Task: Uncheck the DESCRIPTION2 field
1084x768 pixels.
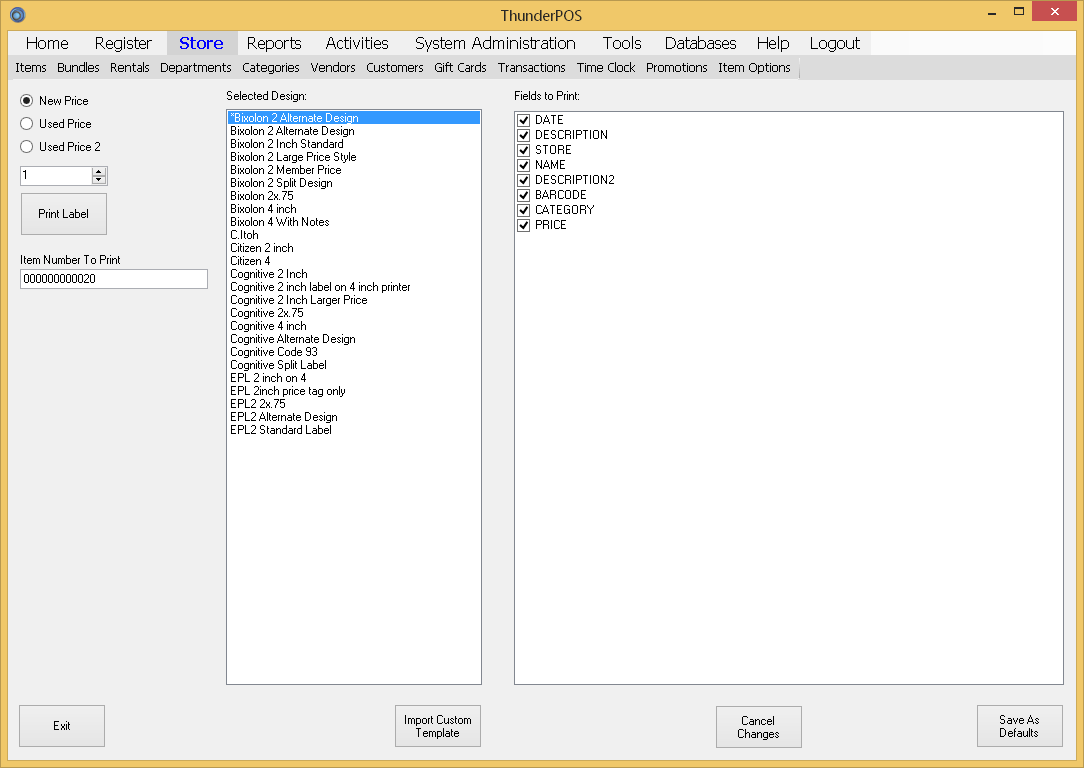Action: [524, 180]
